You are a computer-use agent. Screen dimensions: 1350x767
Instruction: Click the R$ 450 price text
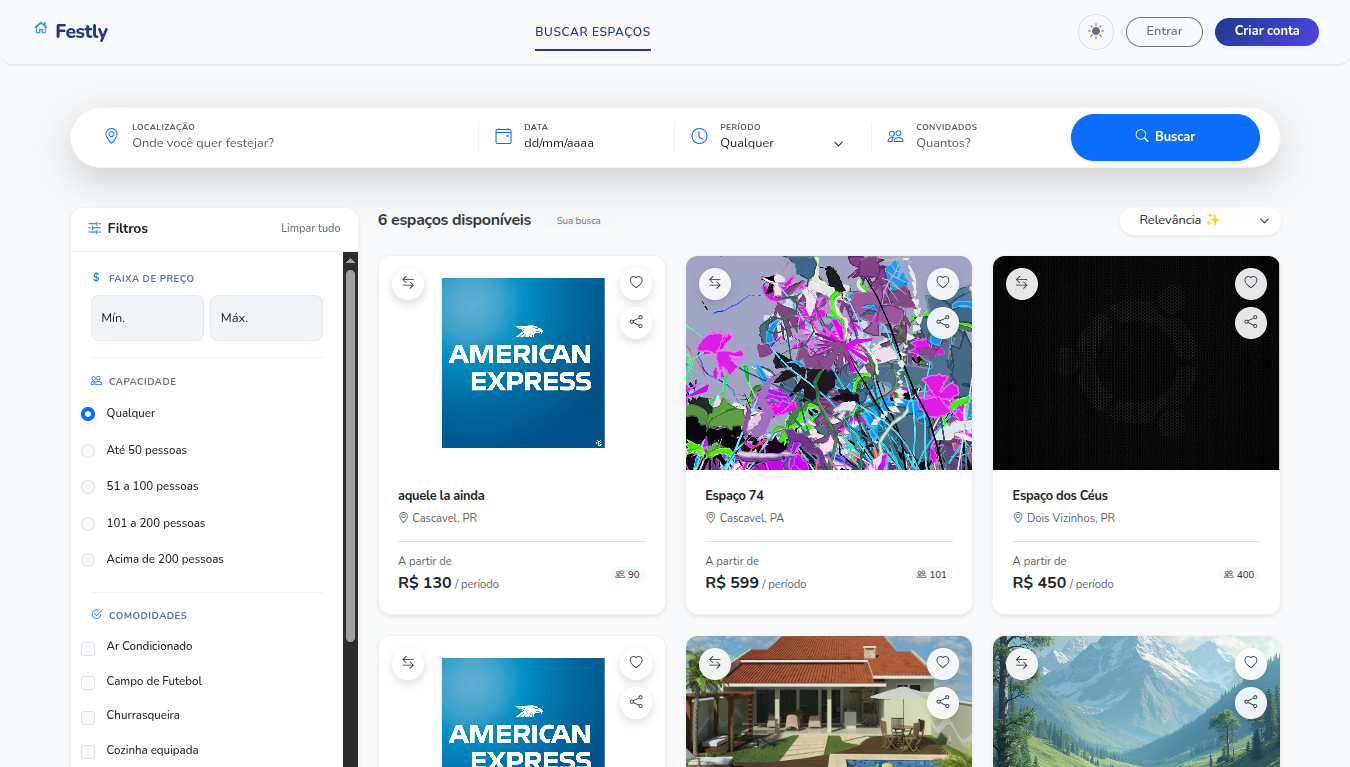tap(1039, 582)
